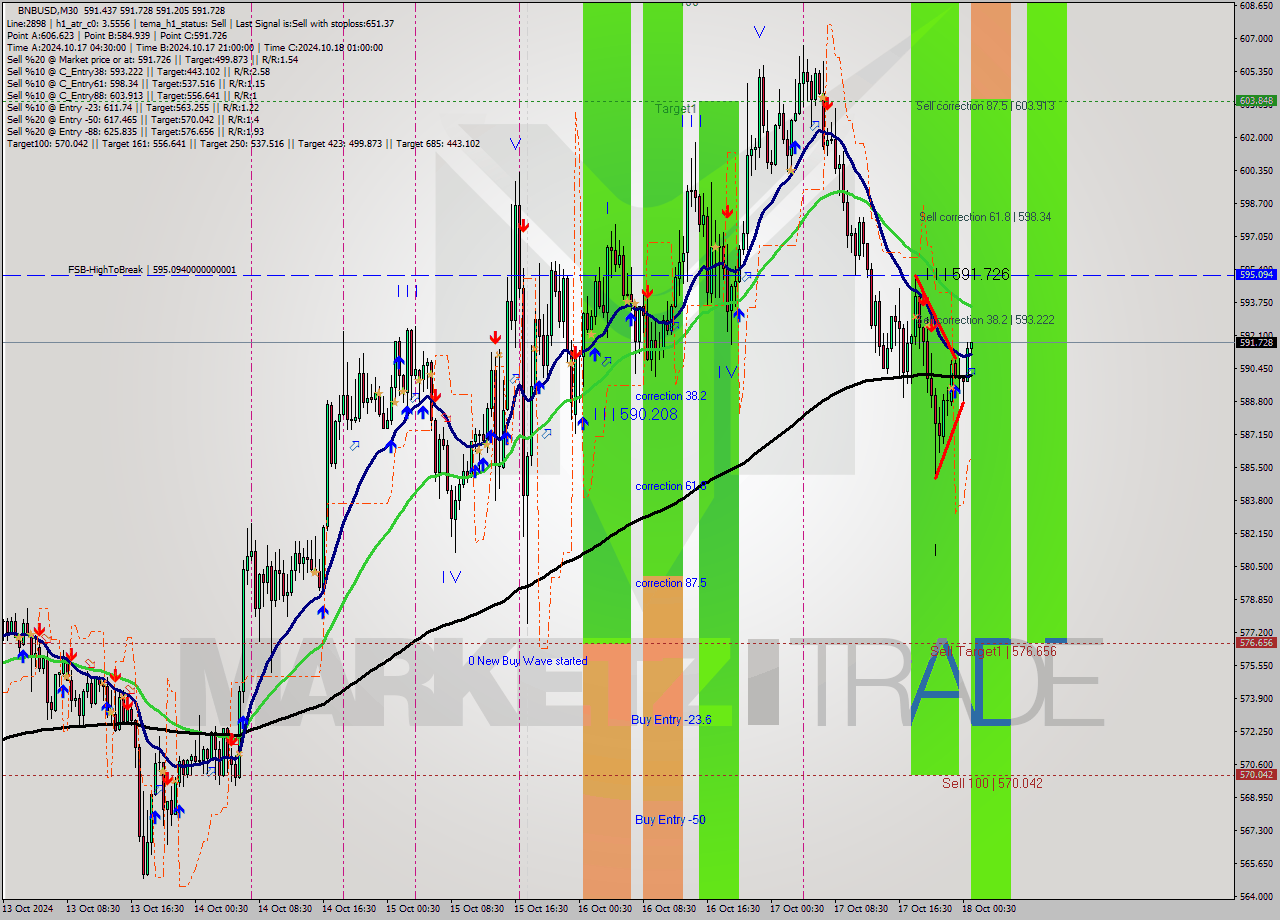Click the 585.500 price scale value
1280x920 pixels.
(x=1255, y=468)
